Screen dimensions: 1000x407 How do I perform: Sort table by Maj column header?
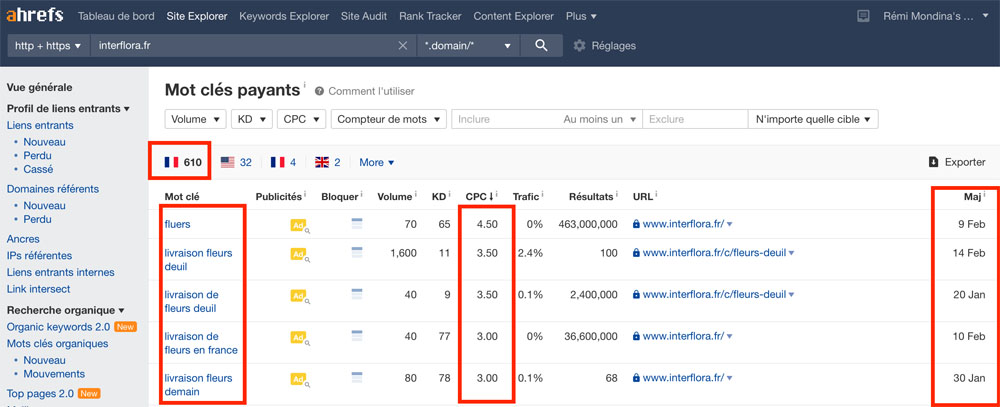click(972, 196)
